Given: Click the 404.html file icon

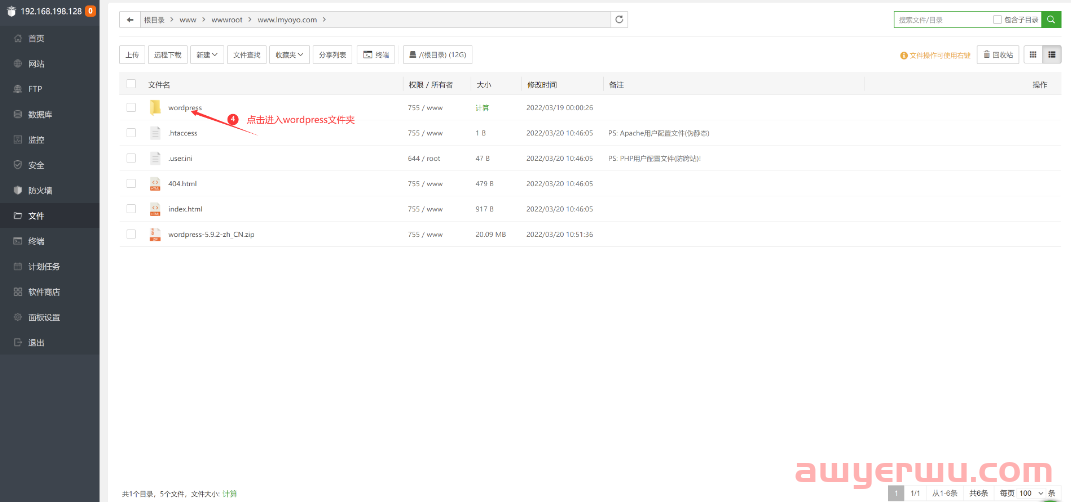Looking at the screenshot, I should [x=155, y=183].
